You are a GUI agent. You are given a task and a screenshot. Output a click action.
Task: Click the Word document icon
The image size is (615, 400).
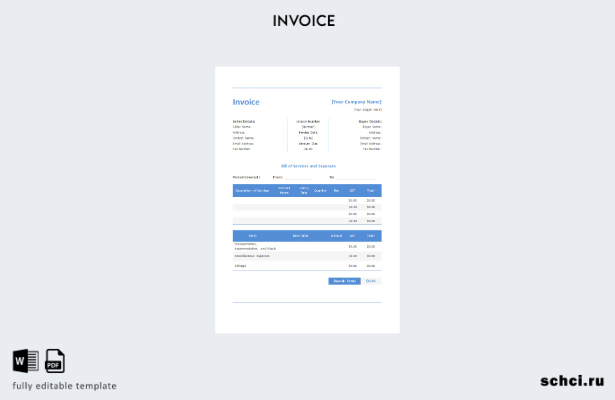click(x=26, y=360)
